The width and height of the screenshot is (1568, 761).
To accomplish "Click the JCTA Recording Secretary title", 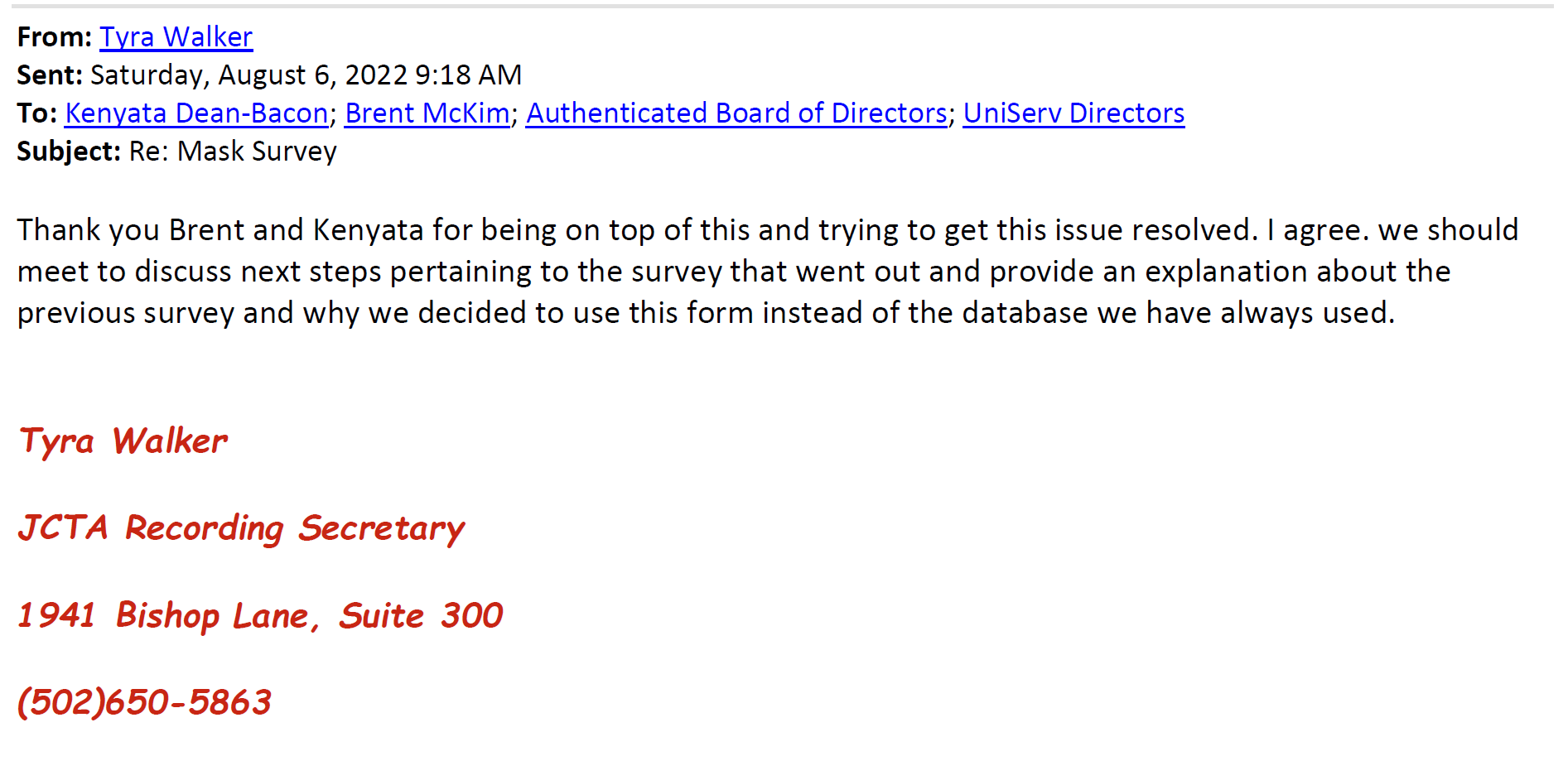I will [241, 528].
